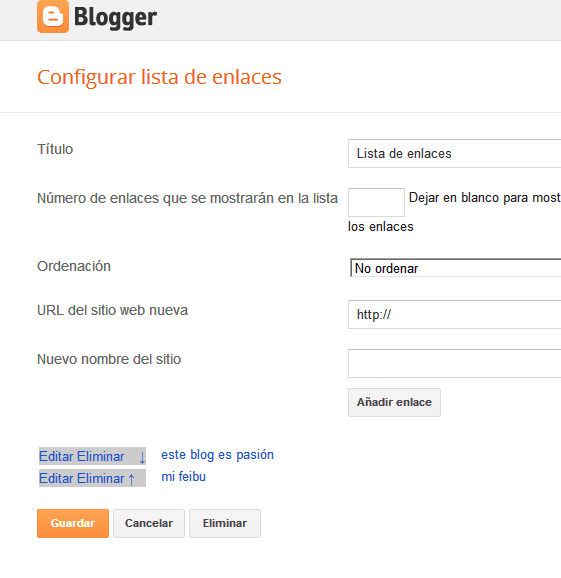This screenshot has width=561, height=578.
Task: Open the Ordenación 'No ordenar' dropdown
Action: pos(455,268)
